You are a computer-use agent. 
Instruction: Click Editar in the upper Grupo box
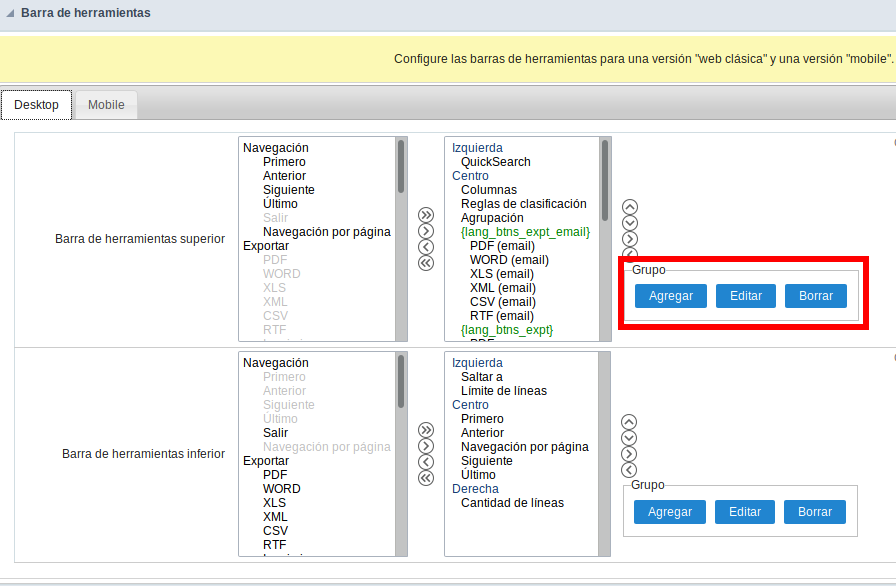(x=744, y=296)
